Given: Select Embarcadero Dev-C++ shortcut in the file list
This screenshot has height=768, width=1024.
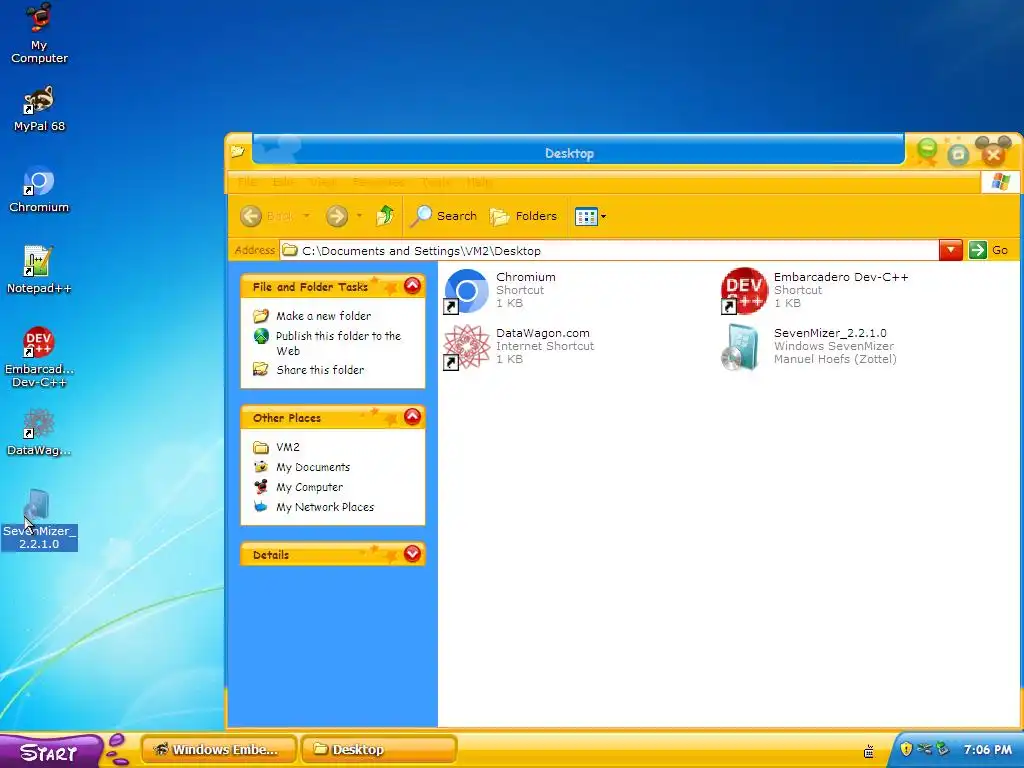Looking at the screenshot, I should [x=814, y=290].
